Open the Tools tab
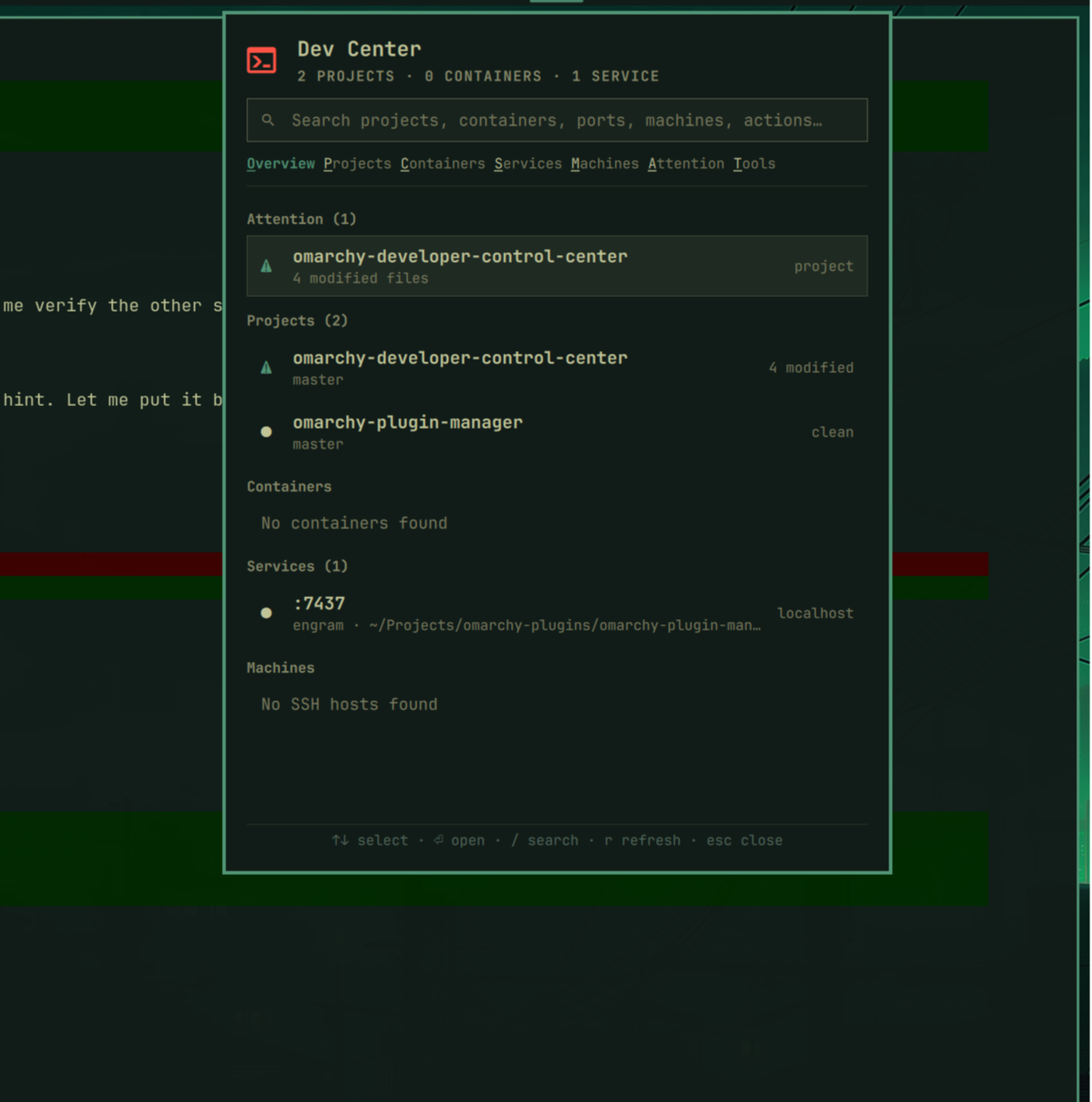This screenshot has height=1102, width=1092. coord(754,163)
